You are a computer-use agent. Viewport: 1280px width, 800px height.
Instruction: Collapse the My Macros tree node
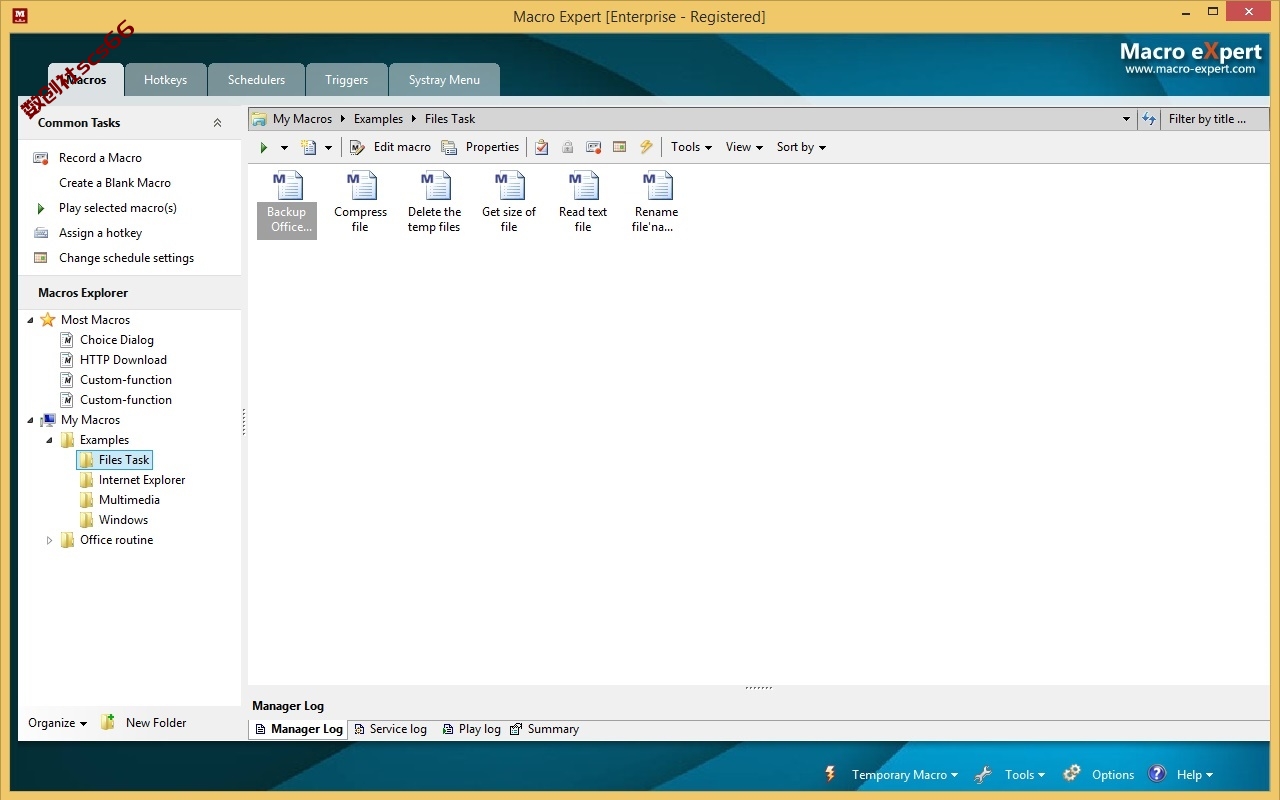(x=30, y=420)
